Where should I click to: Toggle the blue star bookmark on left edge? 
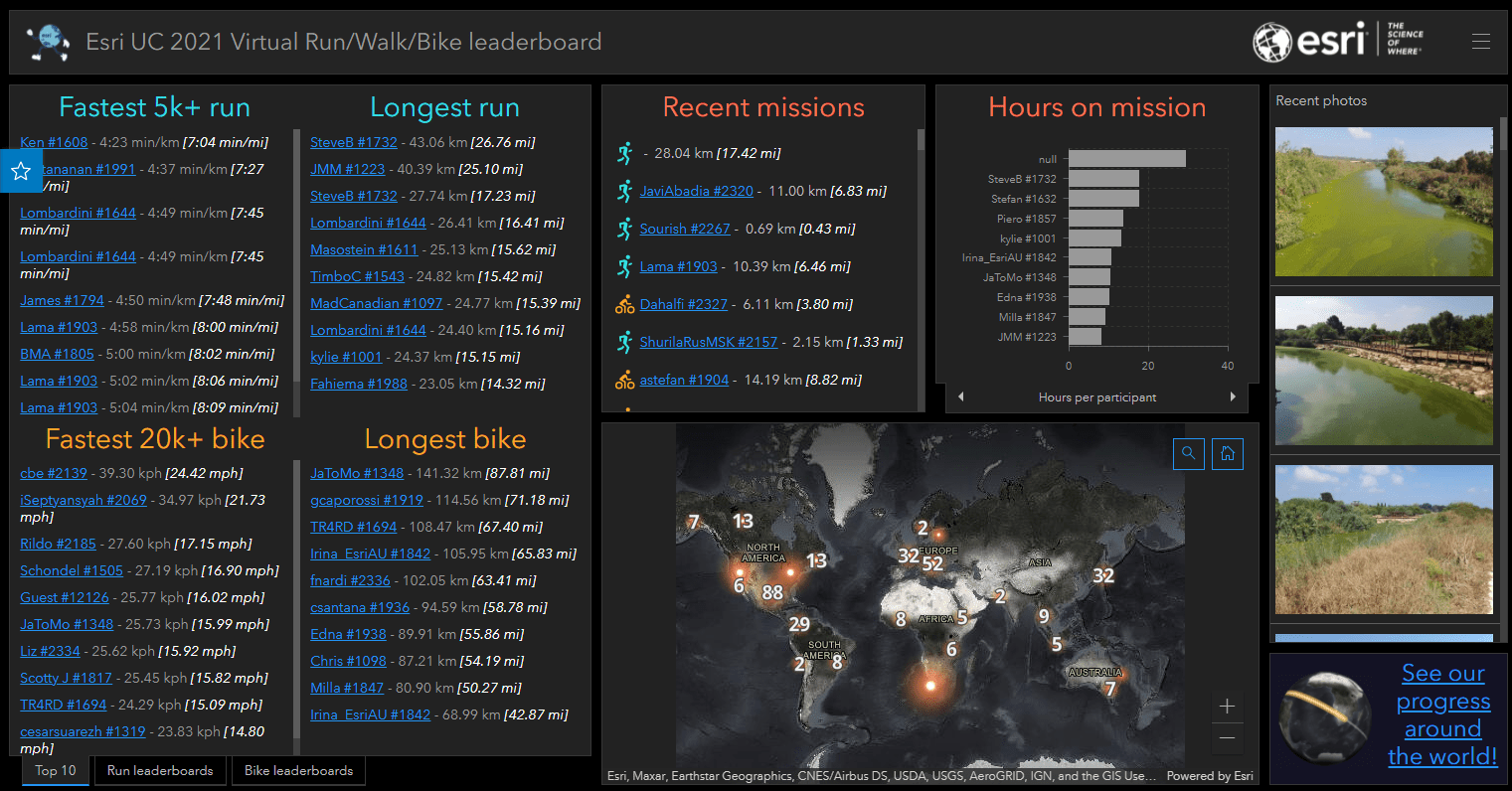(21, 171)
